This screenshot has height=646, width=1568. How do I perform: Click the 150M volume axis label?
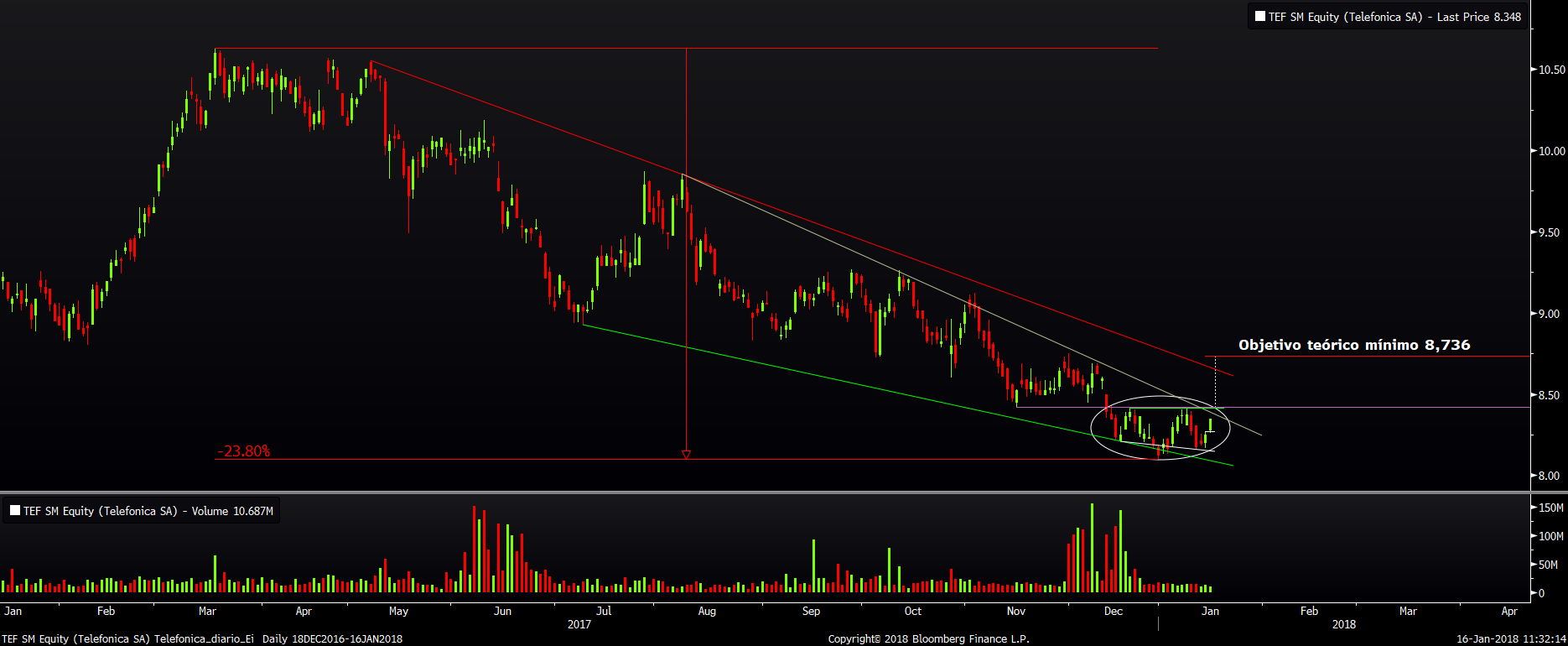pyautogui.click(x=1551, y=508)
